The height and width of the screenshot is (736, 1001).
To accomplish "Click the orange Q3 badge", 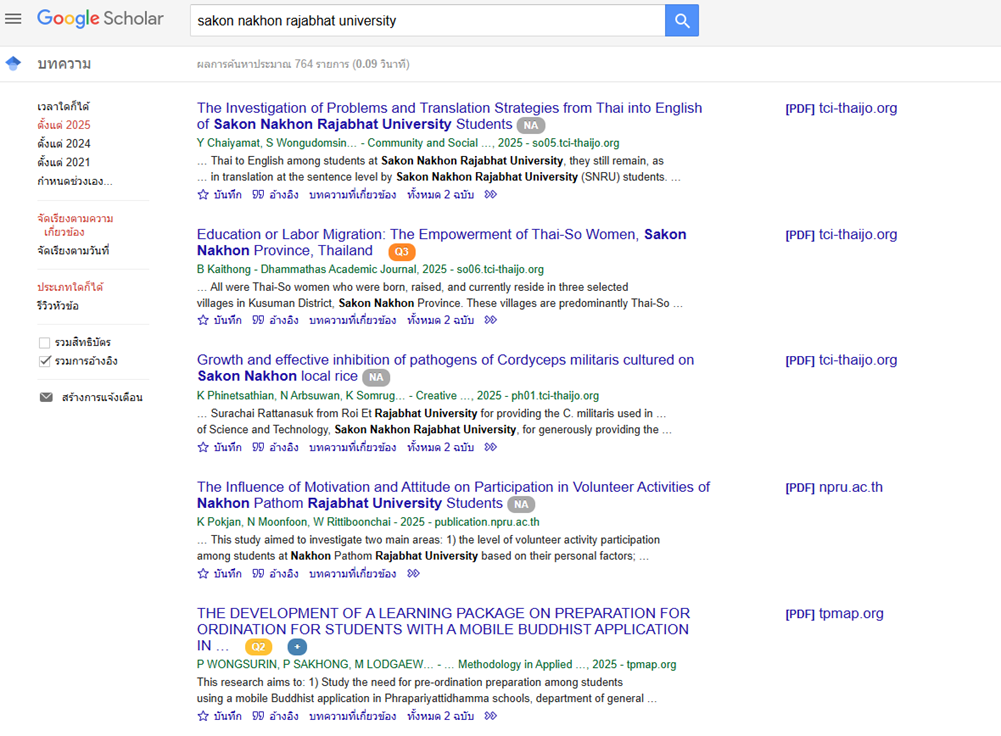I will tap(401, 252).
